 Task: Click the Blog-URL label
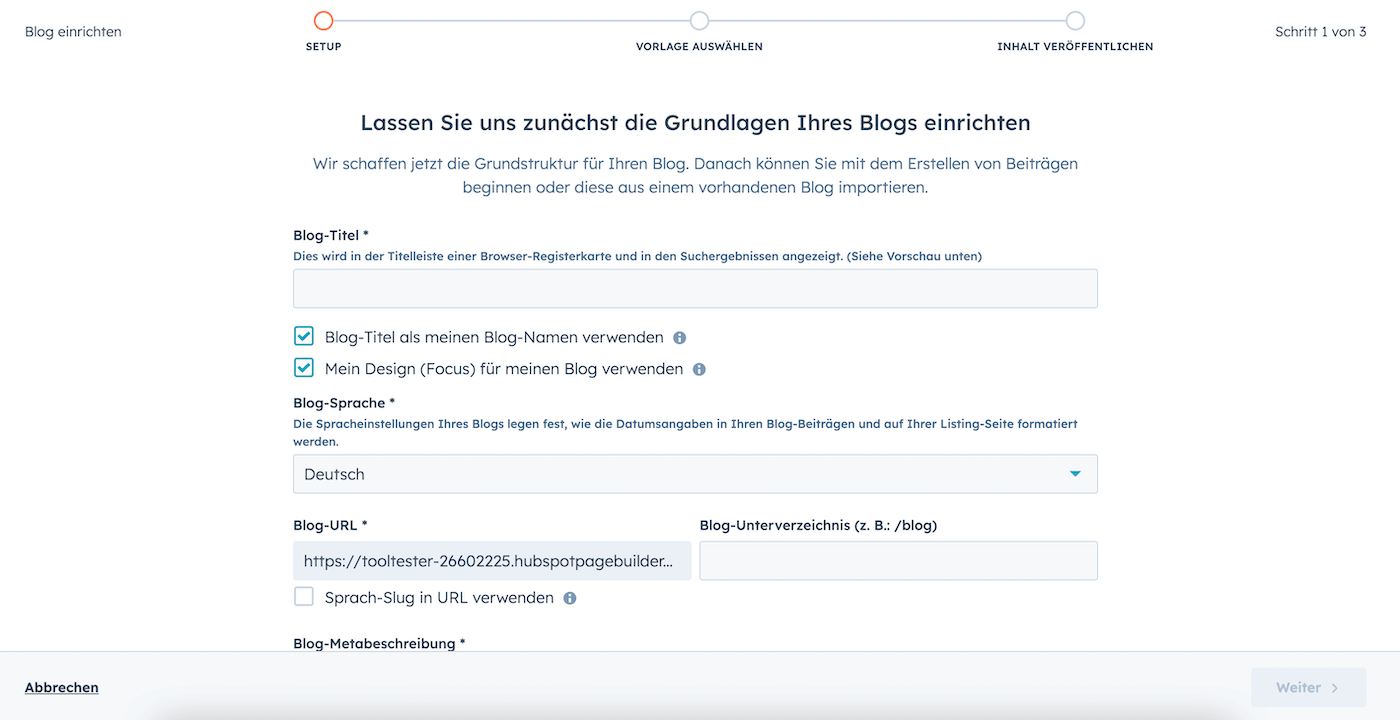pyautogui.click(x=330, y=525)
